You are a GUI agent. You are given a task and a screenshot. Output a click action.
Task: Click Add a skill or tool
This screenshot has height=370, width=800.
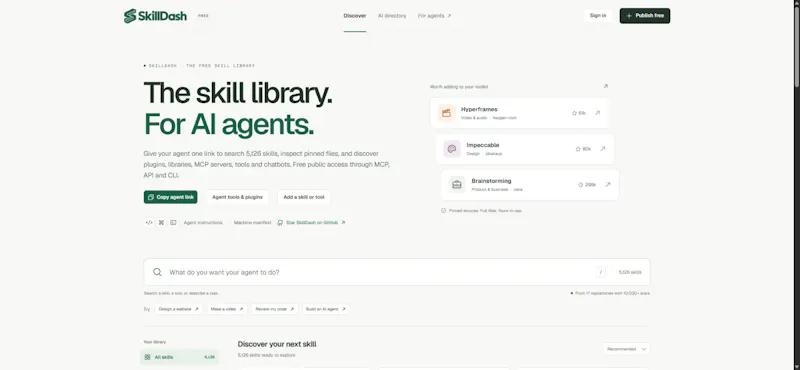pos(304,197)
